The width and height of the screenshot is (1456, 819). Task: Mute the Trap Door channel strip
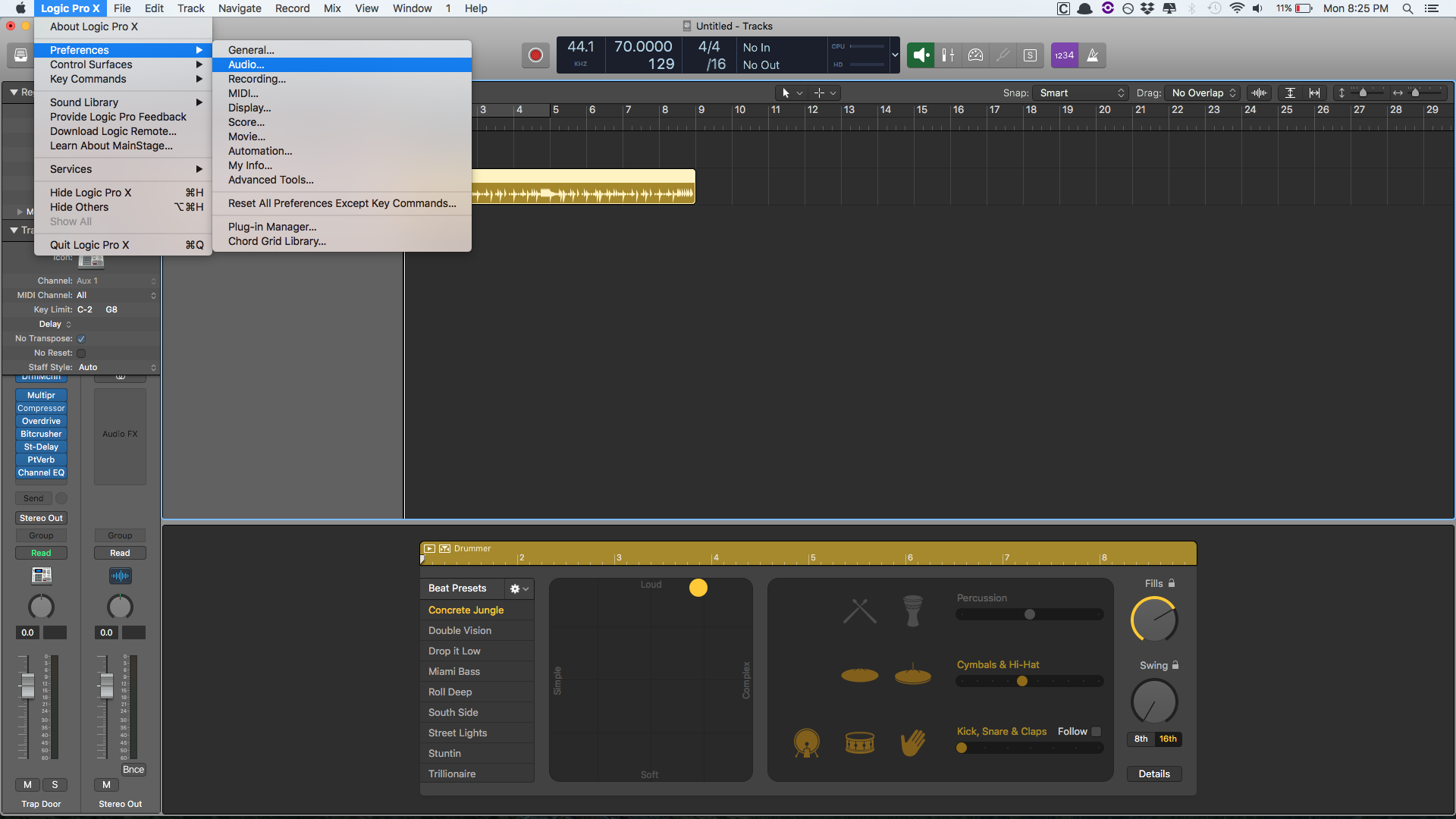[27, 785]
